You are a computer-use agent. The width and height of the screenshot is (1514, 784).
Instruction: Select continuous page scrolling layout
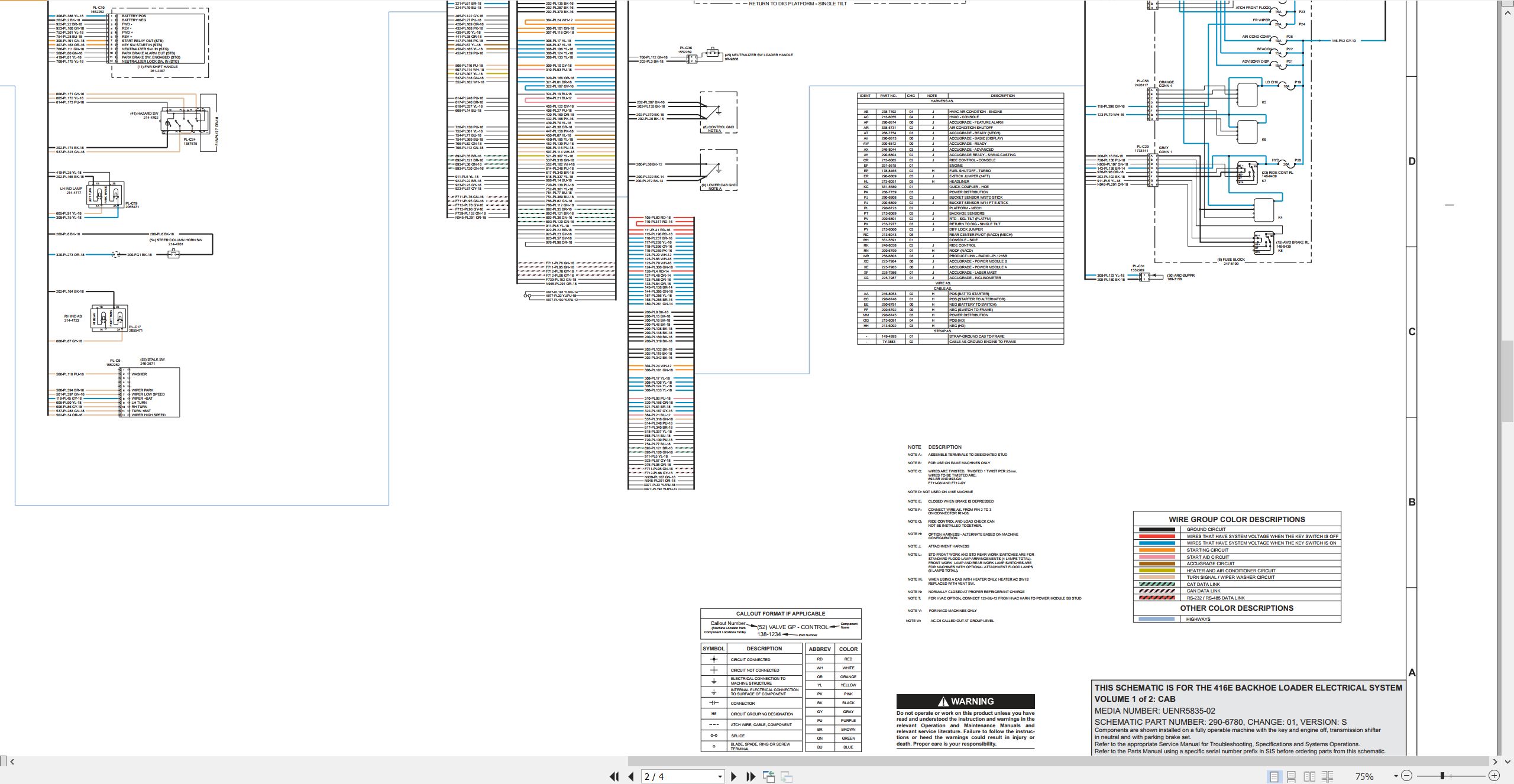1292,776
